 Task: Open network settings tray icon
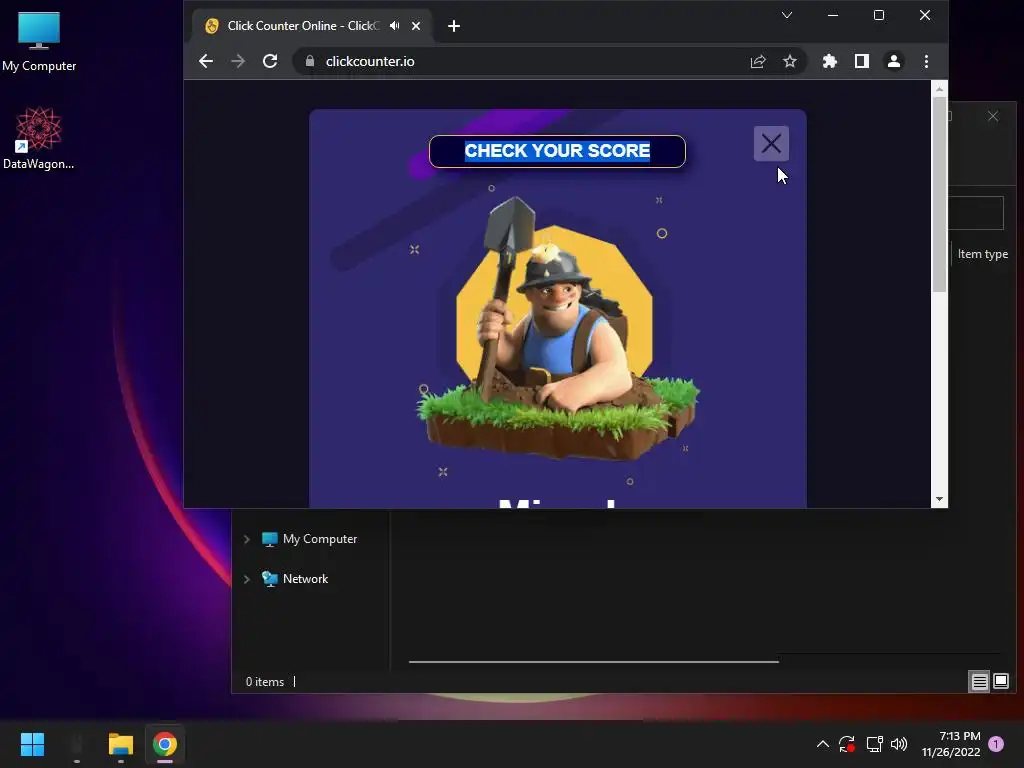(x=874, y=744)
